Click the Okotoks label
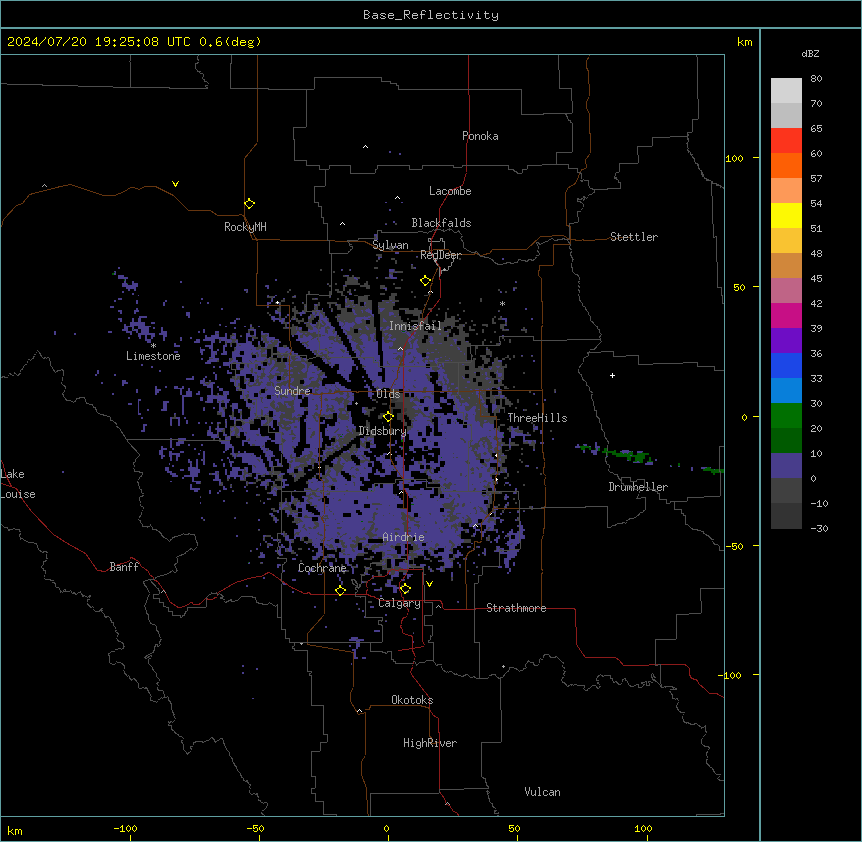862x842 pixels. click(x=412, y=700)
